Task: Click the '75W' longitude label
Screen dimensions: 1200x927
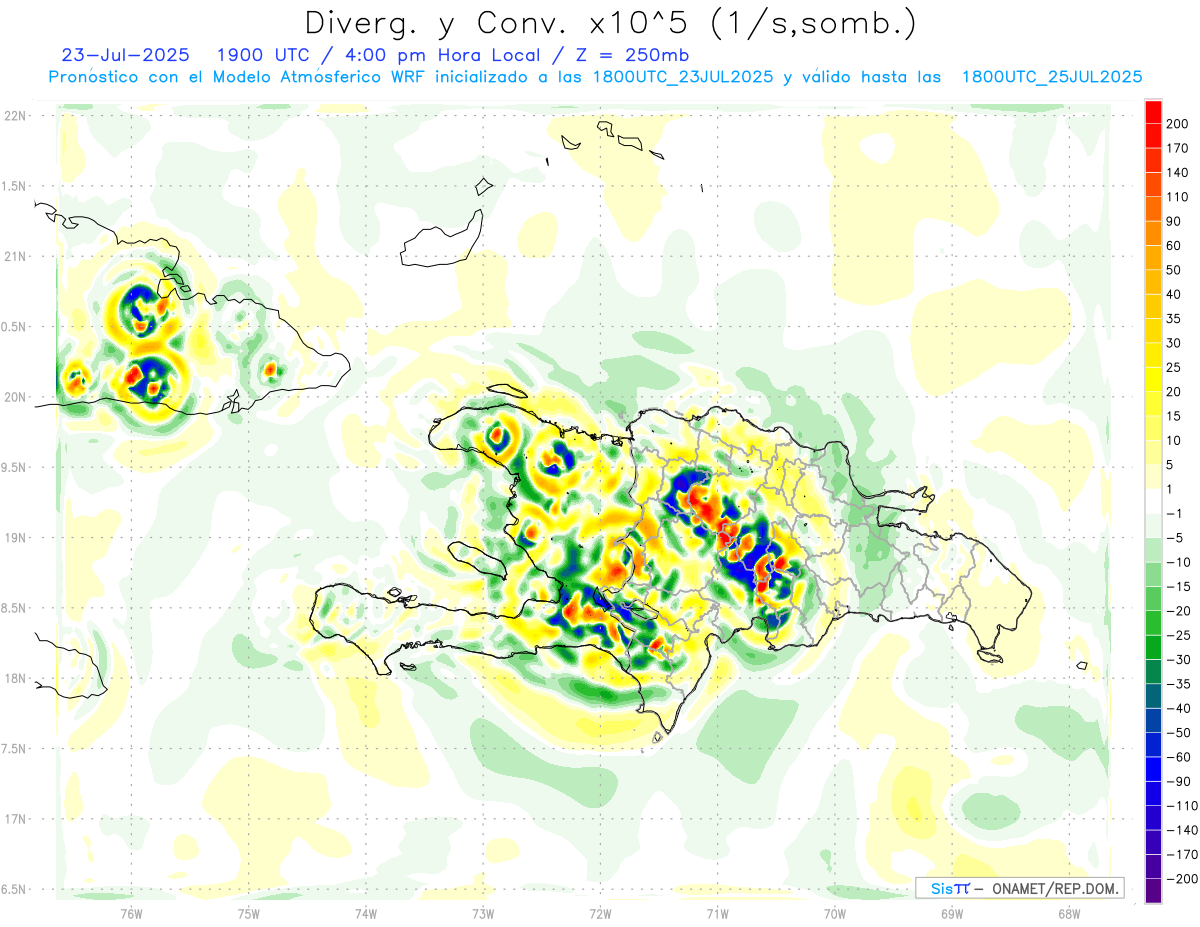Action: [x=248, y=913]
